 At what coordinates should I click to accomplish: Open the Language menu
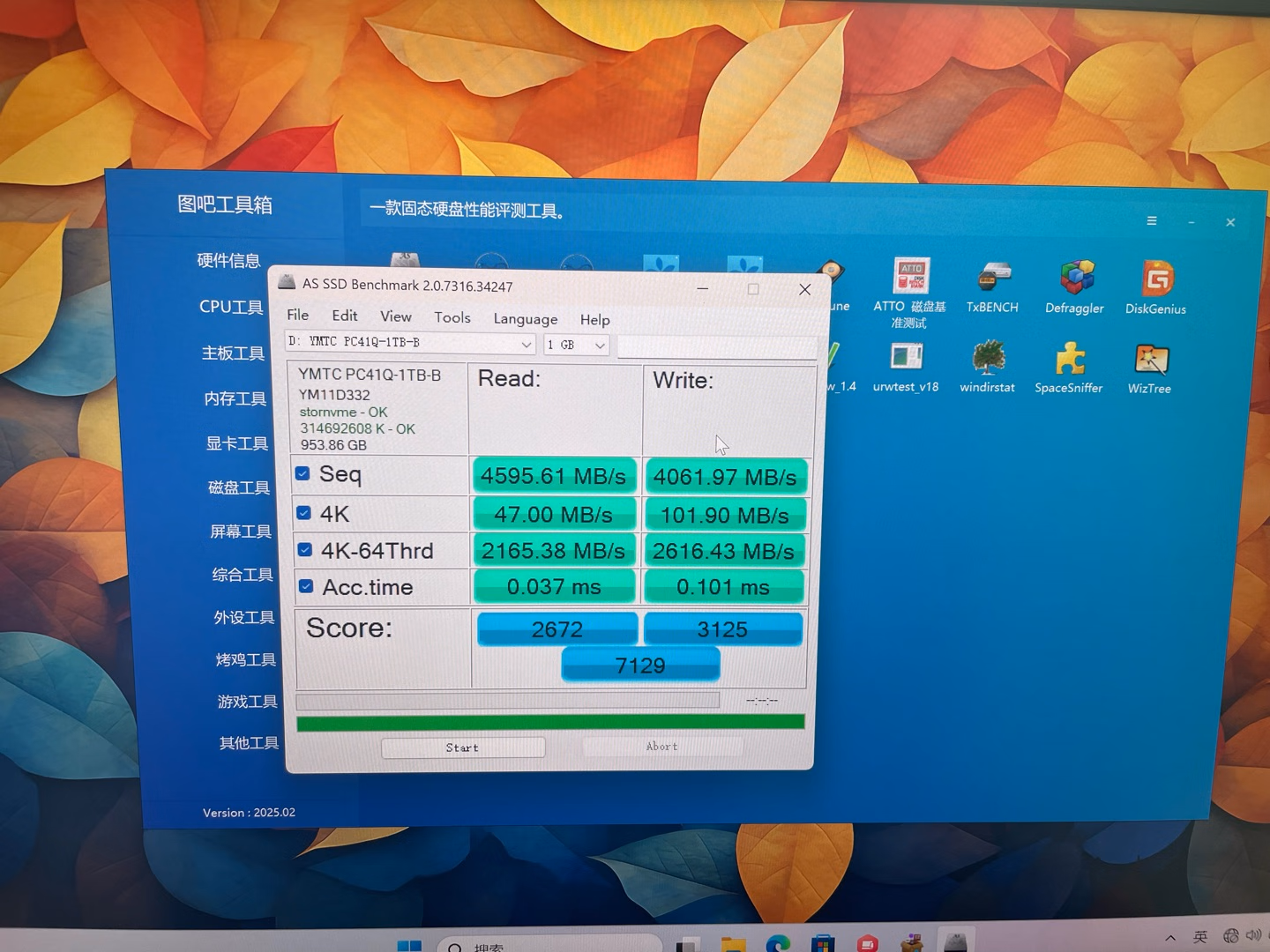(x=525, y=319)
